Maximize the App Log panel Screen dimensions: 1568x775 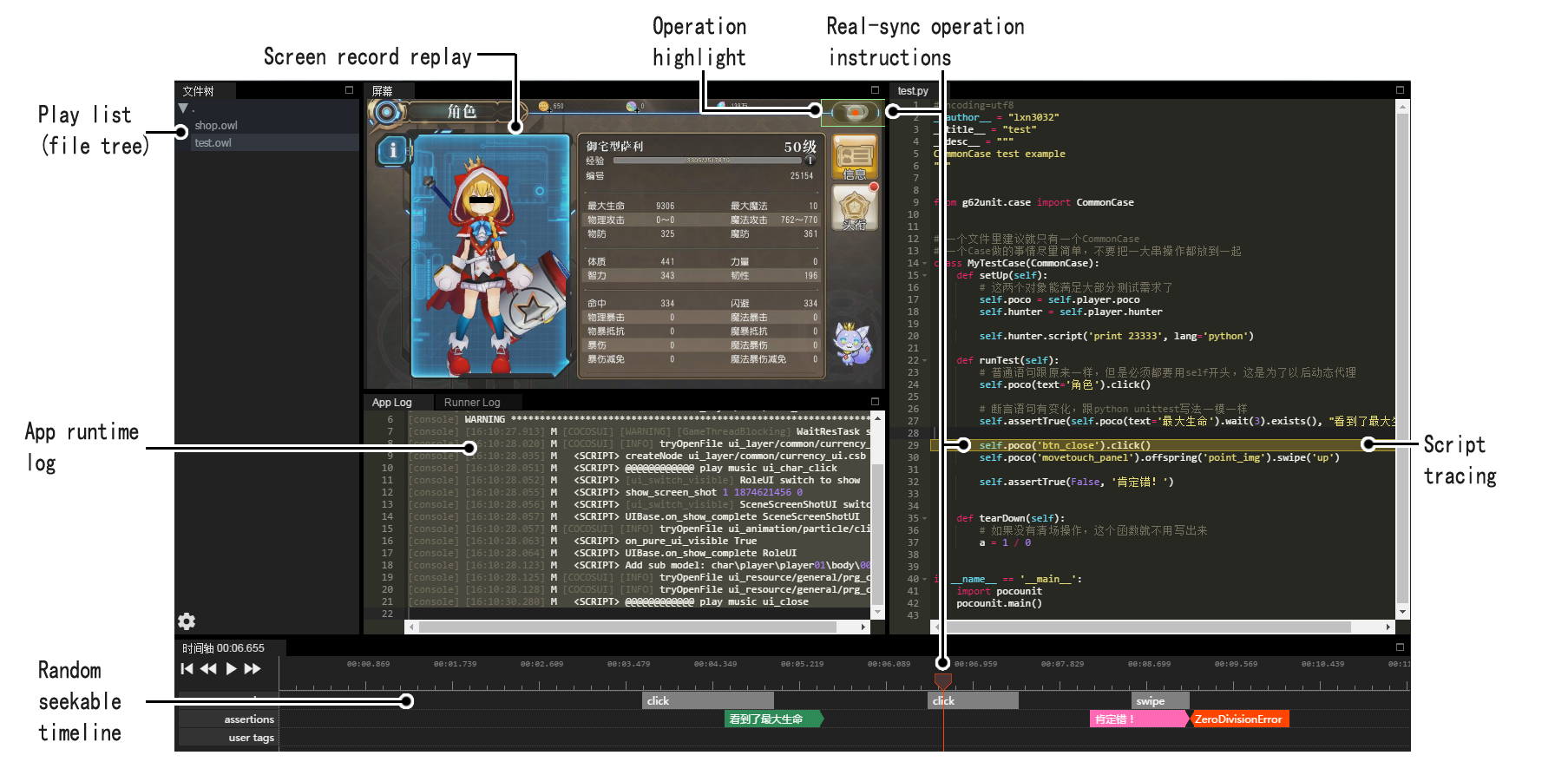coord(875,401)
